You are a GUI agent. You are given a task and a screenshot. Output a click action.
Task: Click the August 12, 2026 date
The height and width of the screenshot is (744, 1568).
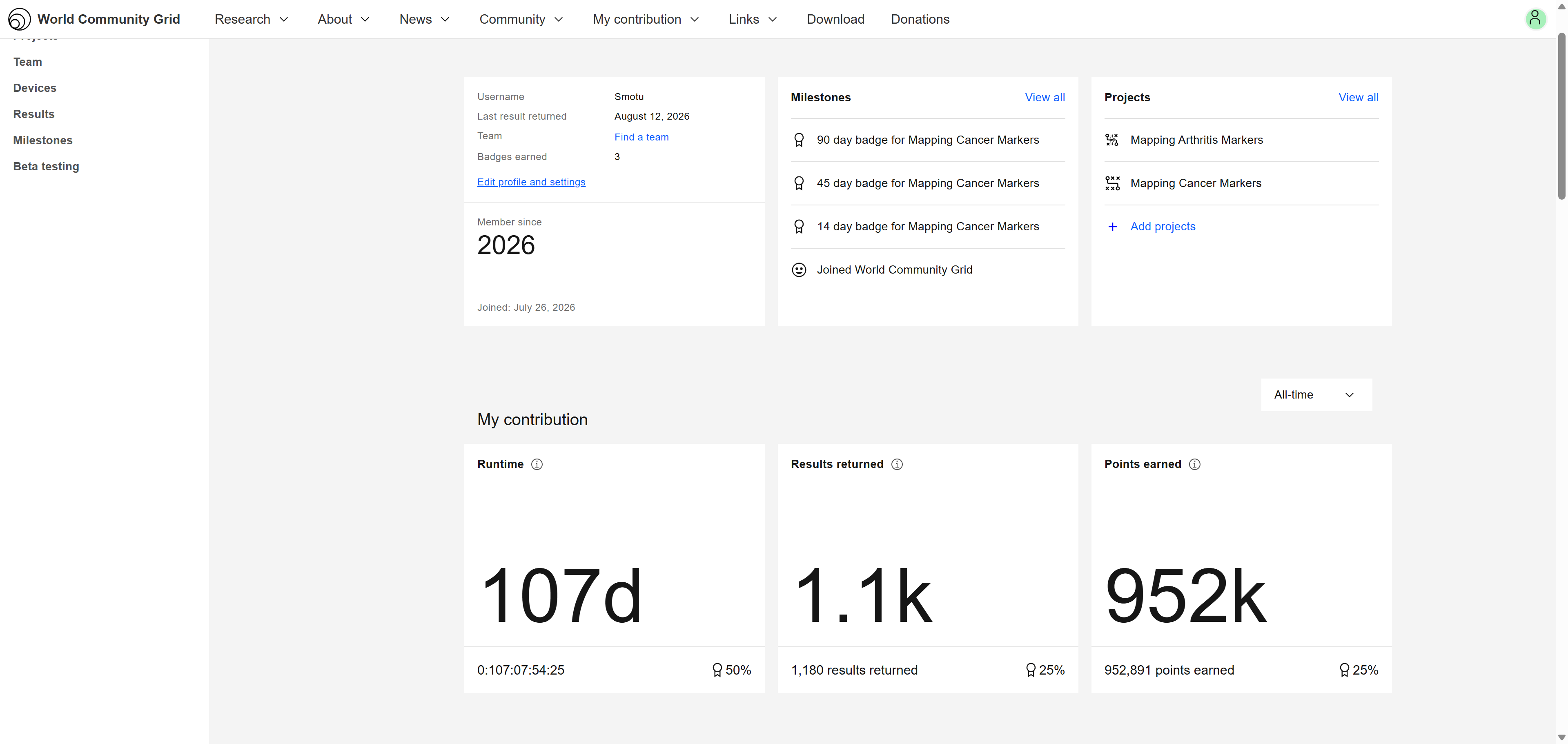[x=651, y=116]
